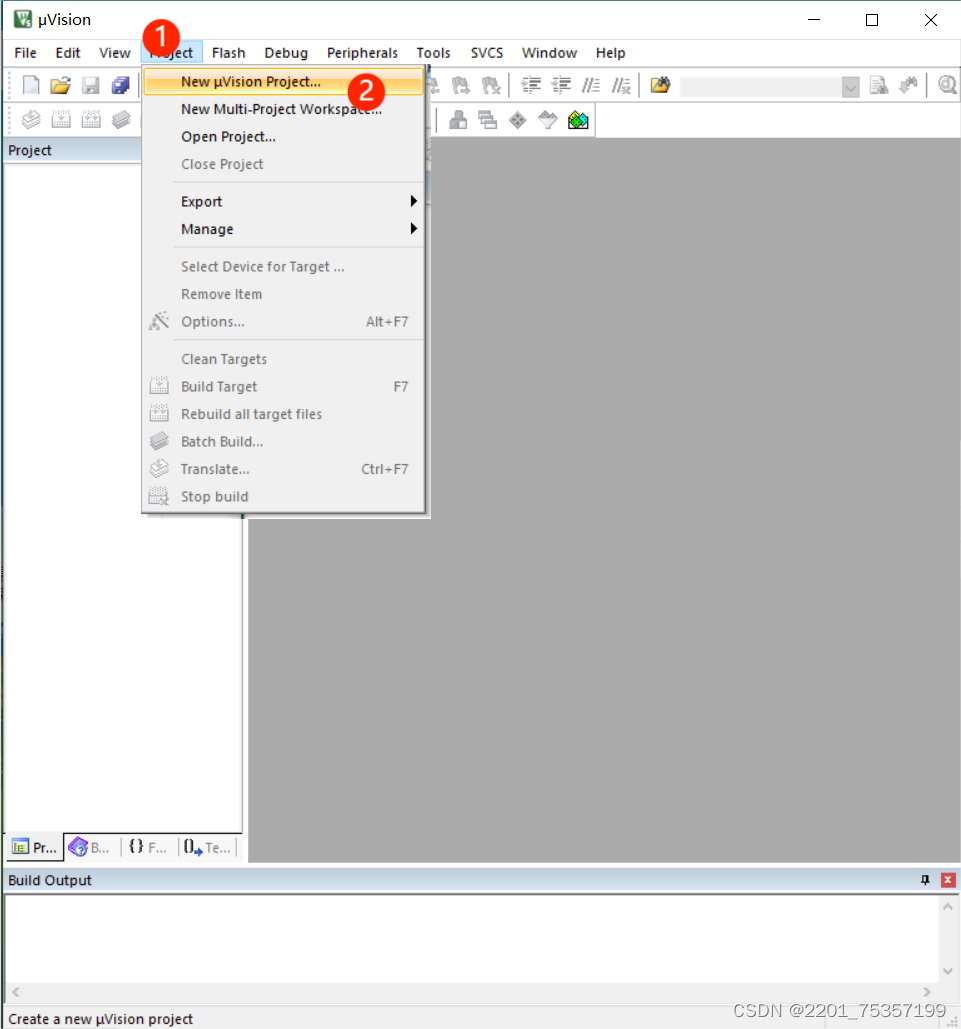
Task: Open the Debug menu
Action: (286, 52)
